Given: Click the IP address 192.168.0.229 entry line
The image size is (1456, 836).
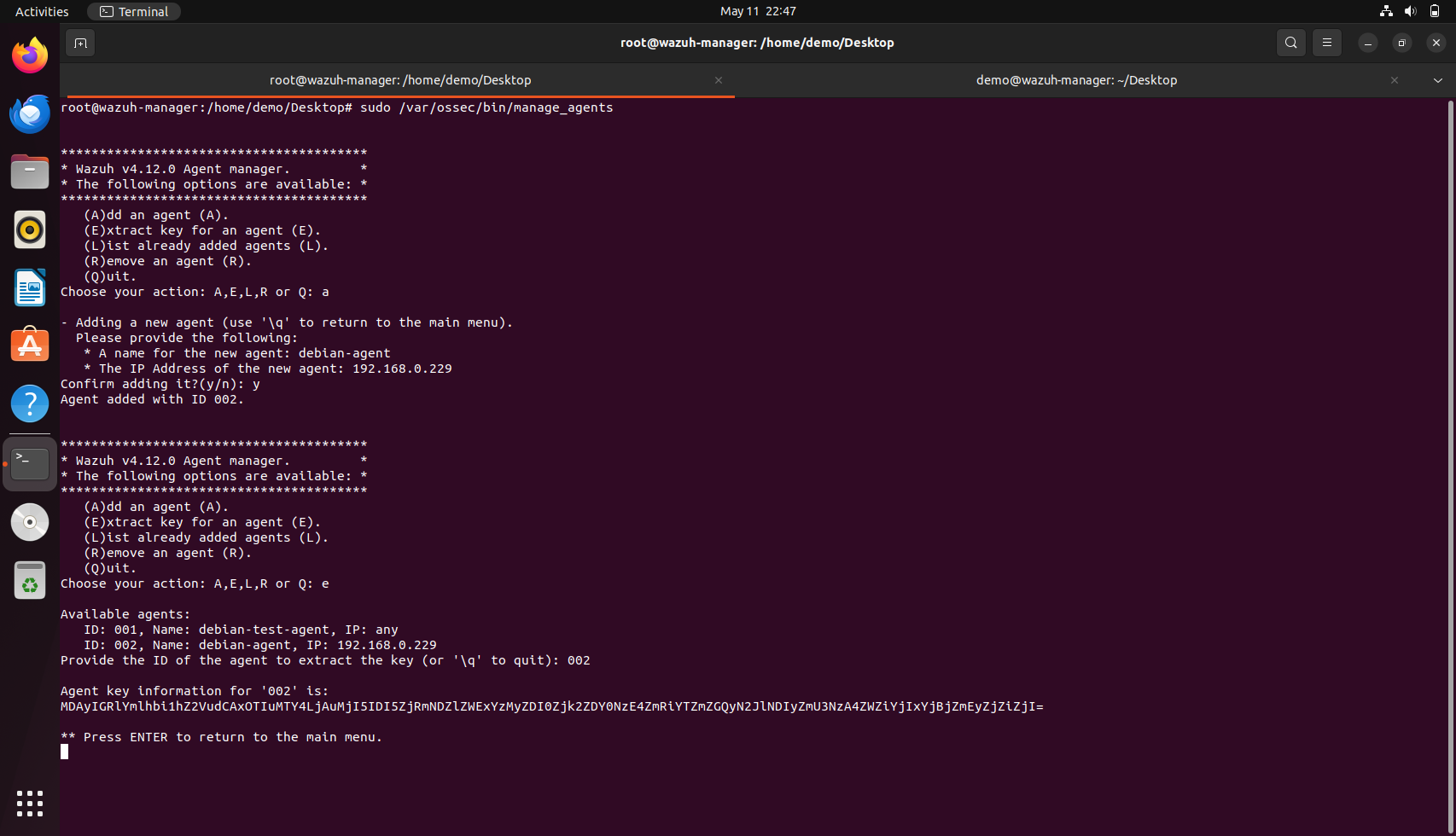Looking at the screenshot, I should [268, 369].
